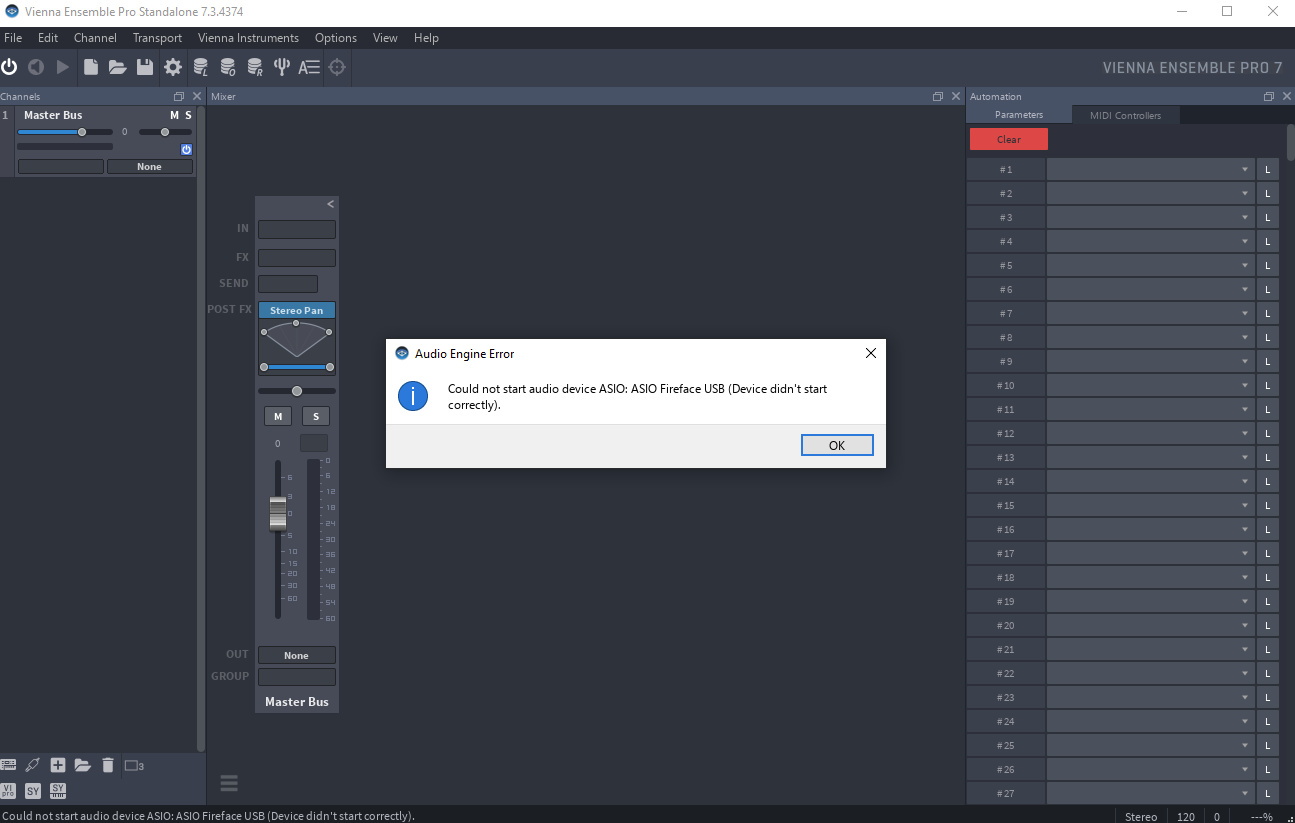Open the OUT None selector on mixer strip

pos(297,655)
